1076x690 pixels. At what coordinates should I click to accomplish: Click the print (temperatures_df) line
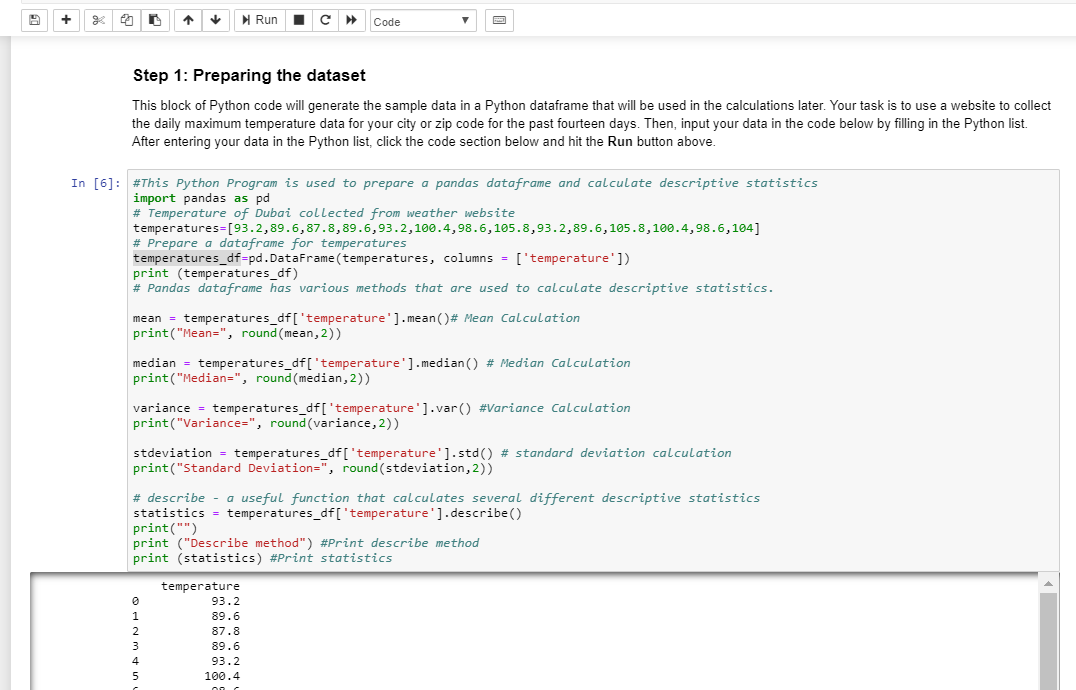215,273
